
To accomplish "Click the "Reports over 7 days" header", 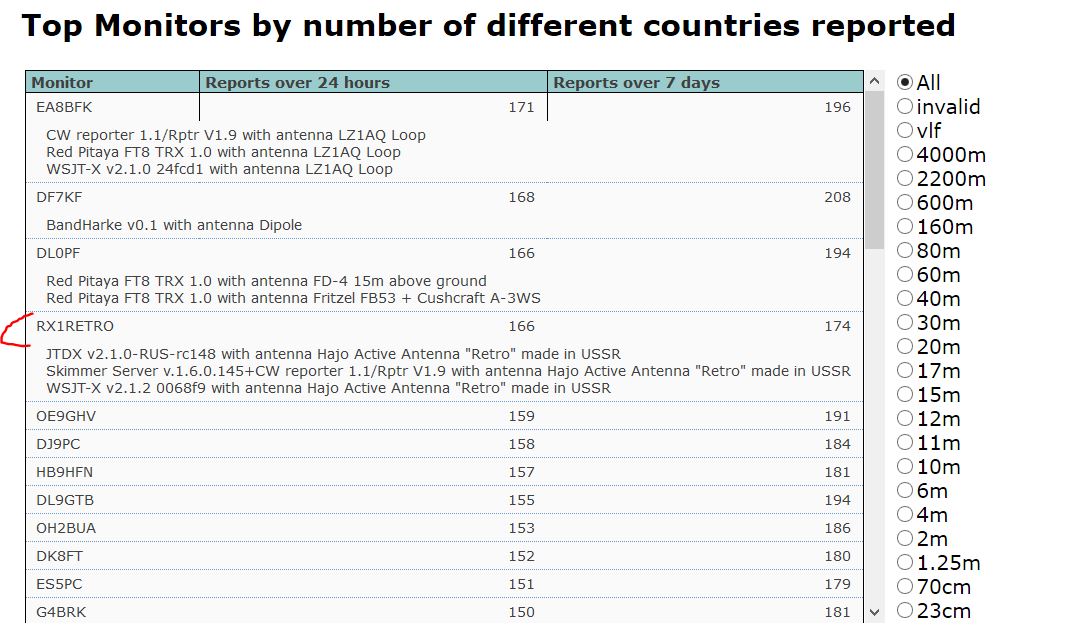I will (636, 83).
